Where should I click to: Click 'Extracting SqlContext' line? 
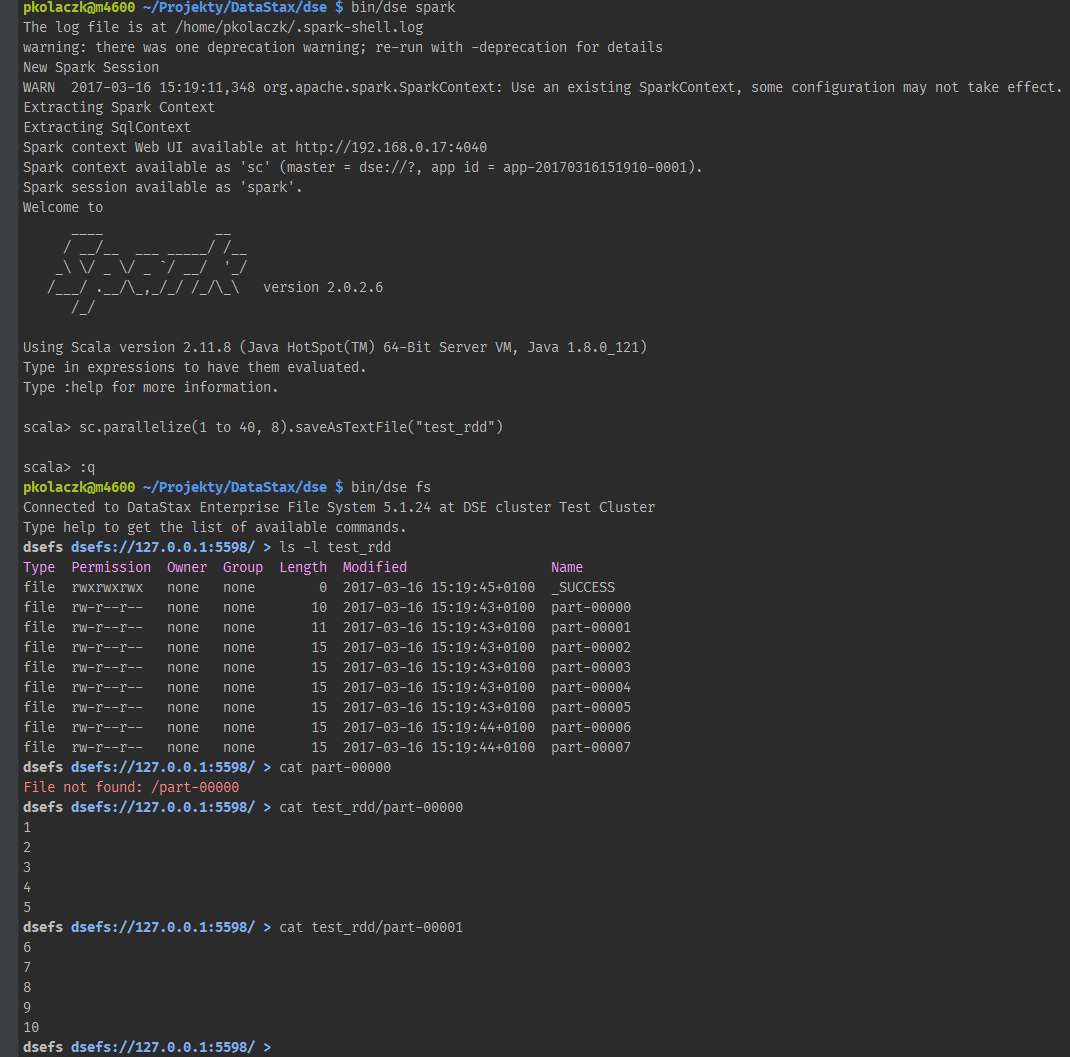point(107,128)
